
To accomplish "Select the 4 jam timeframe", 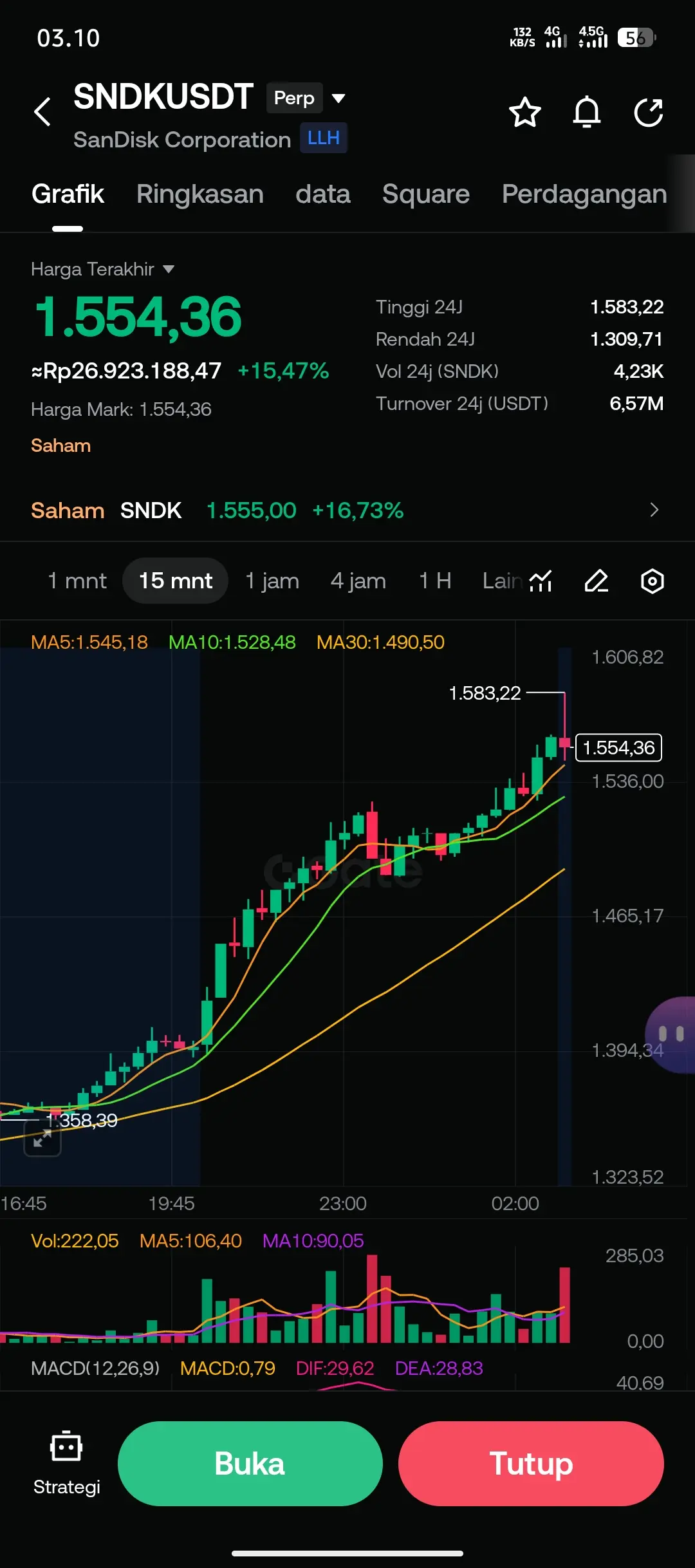I will 358,581.
